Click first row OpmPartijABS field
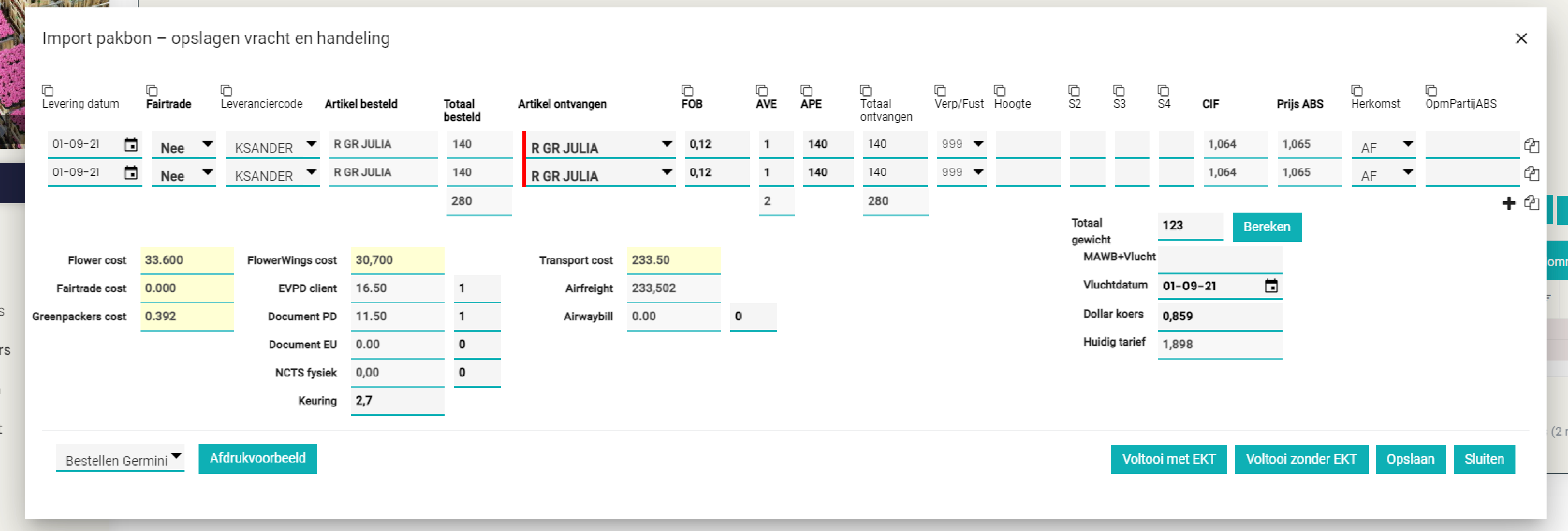The image size is (1568, 531). click(x=1472, y=145)
